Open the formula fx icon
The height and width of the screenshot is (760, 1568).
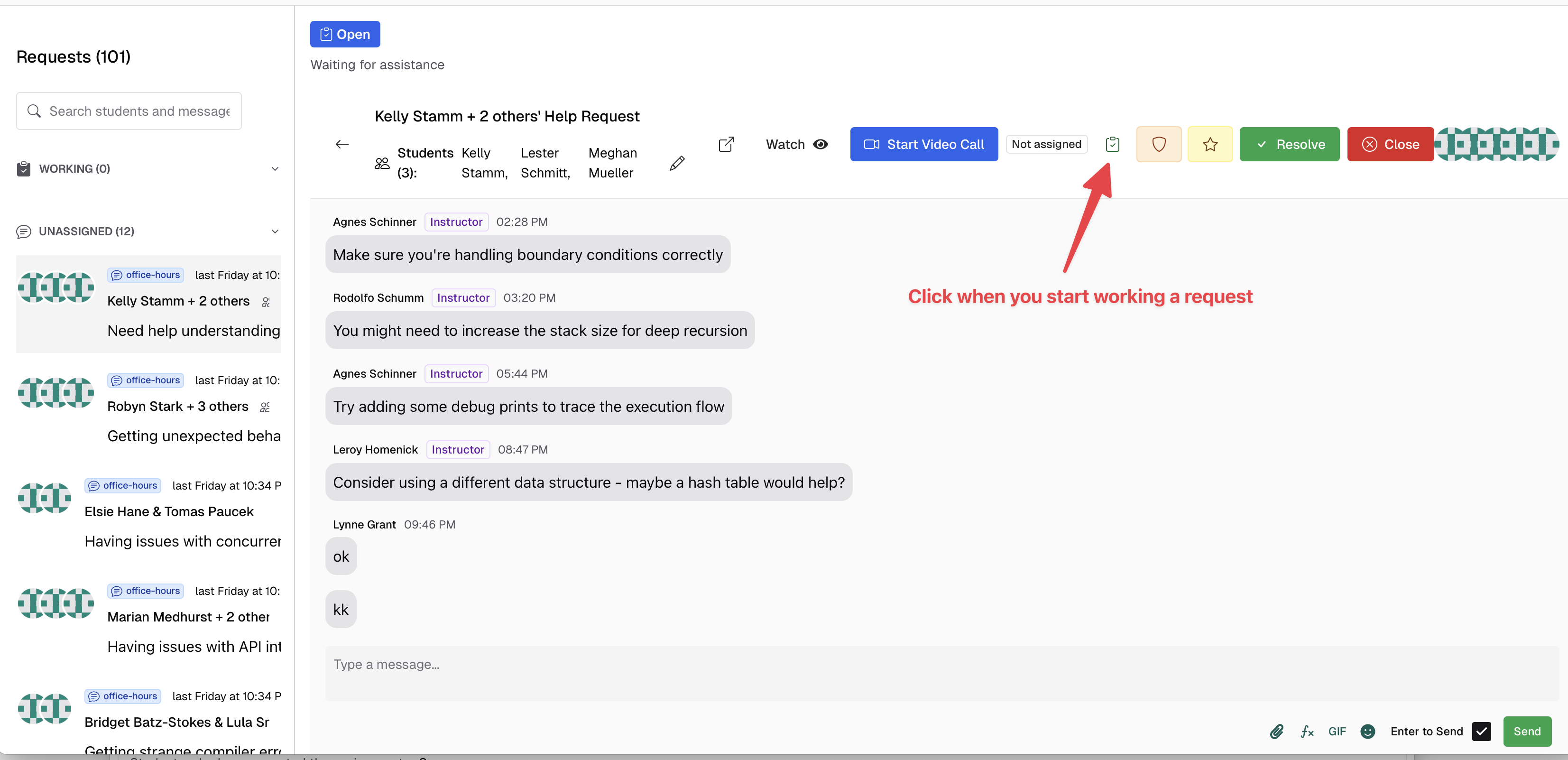1307,732
